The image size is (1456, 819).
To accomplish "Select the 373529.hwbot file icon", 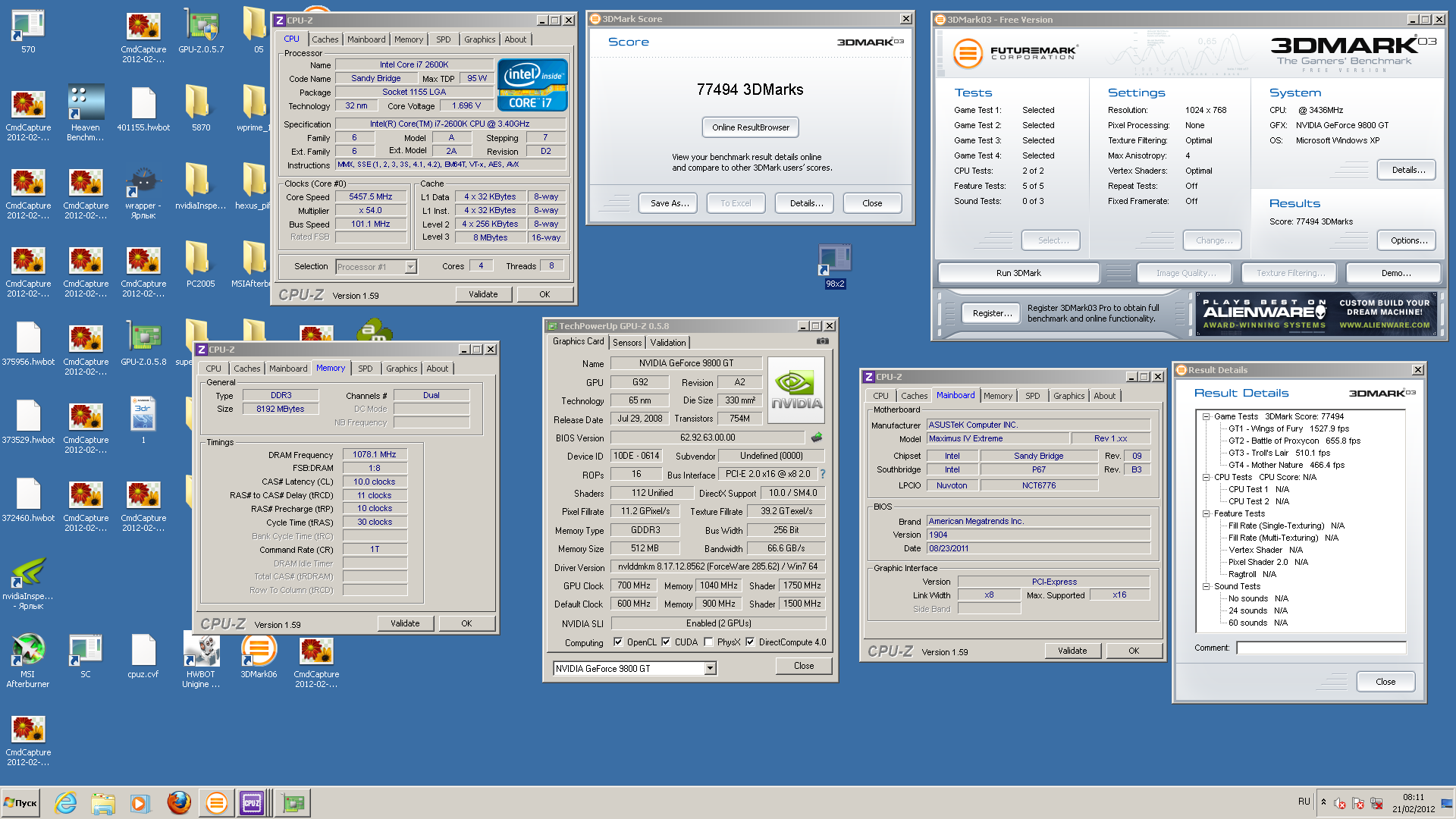I will 28,421.
